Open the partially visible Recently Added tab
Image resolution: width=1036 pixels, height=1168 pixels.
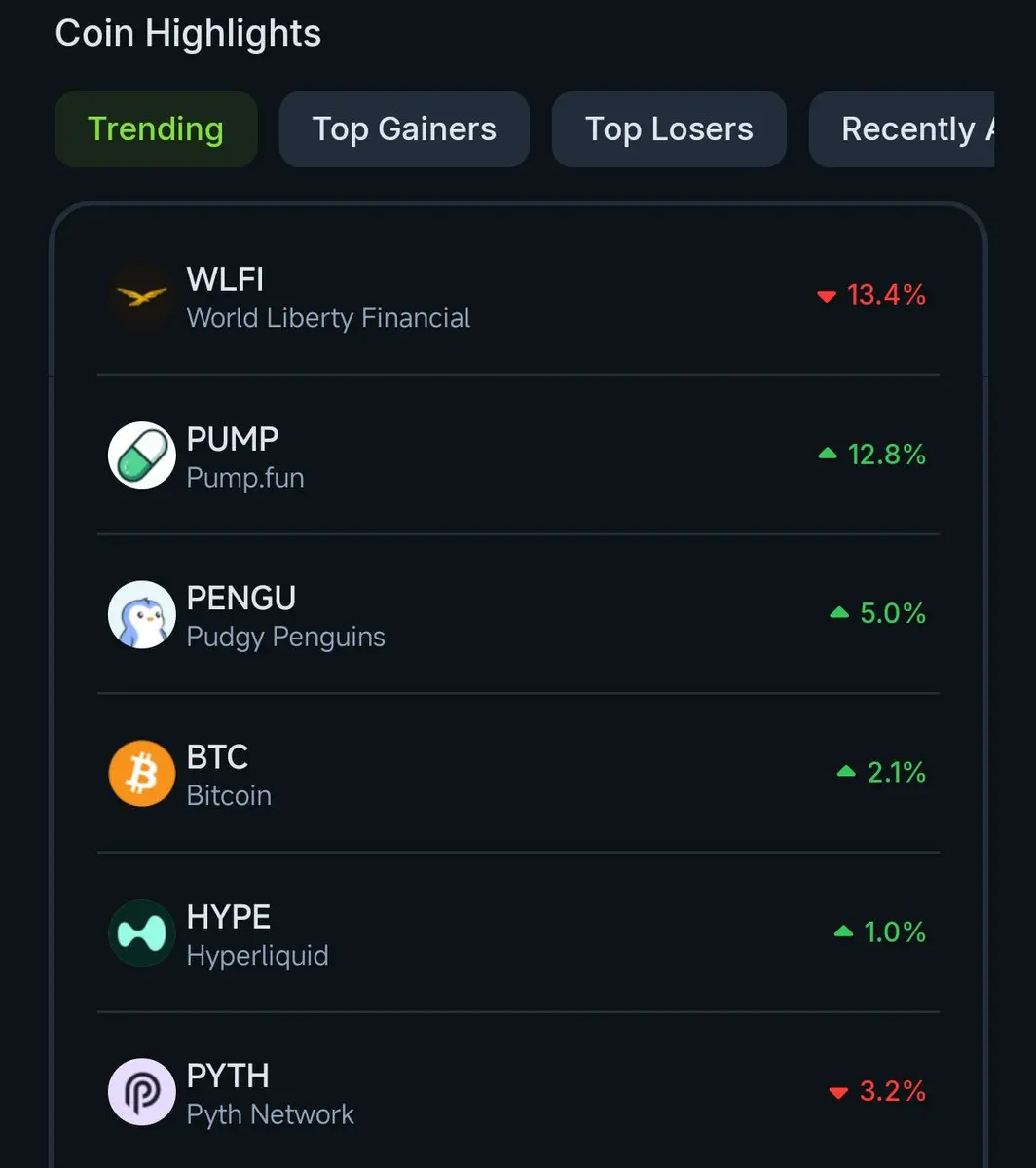click(x=902, y=129)
